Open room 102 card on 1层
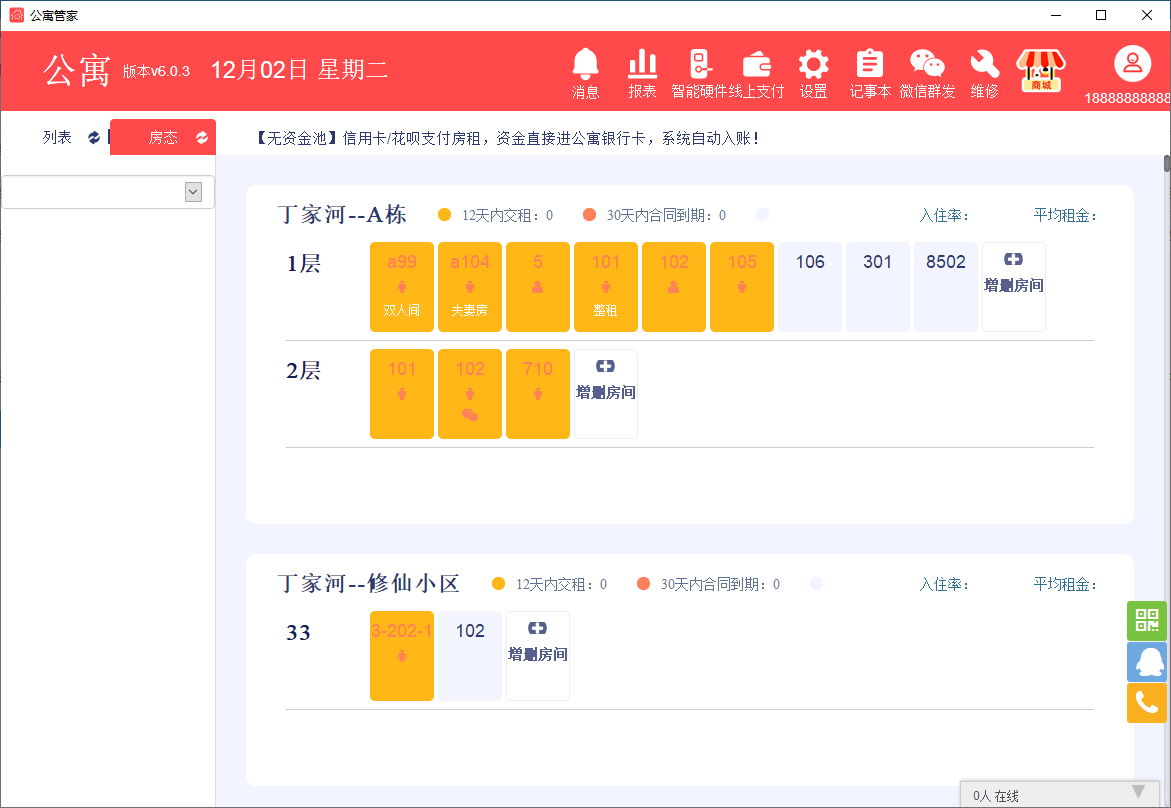Screen dimensions: 1171x808 (674, 287)
